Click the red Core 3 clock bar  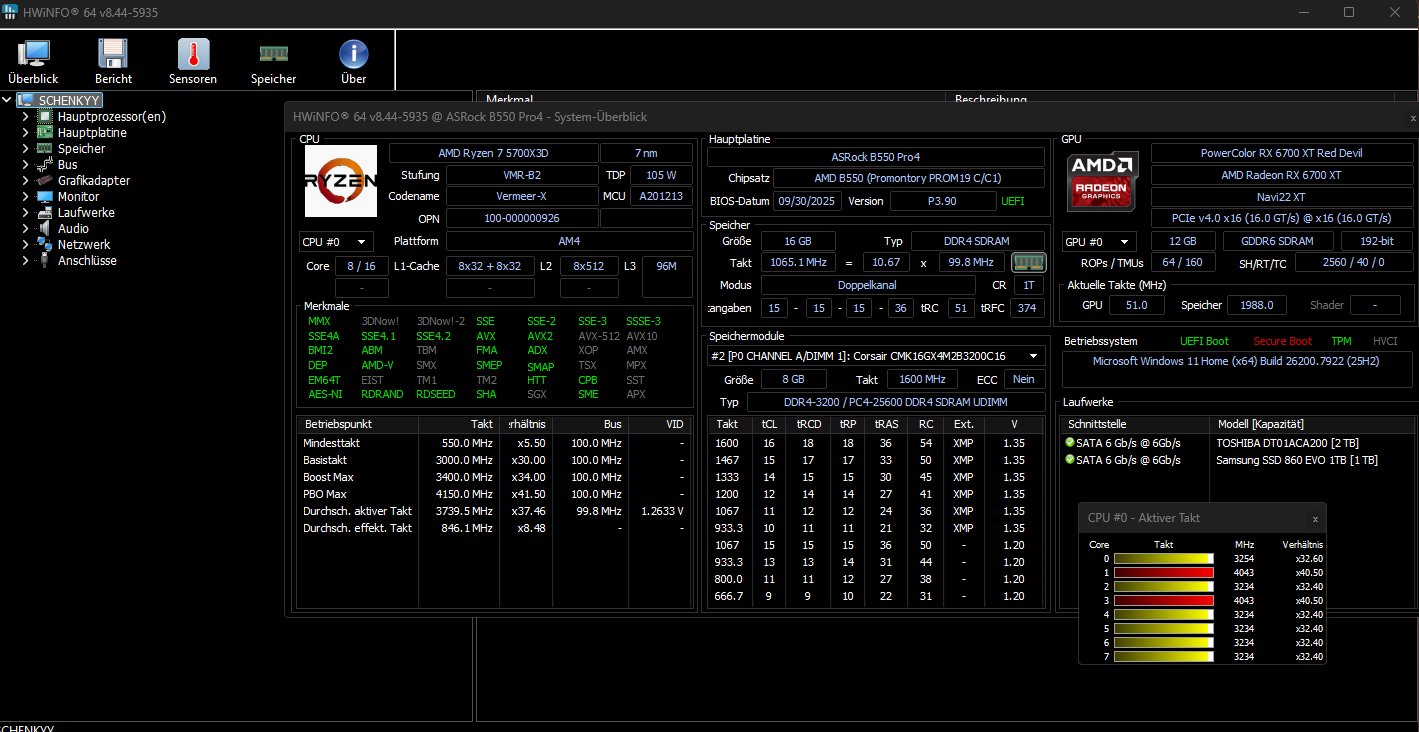(x=1163, y=601)
